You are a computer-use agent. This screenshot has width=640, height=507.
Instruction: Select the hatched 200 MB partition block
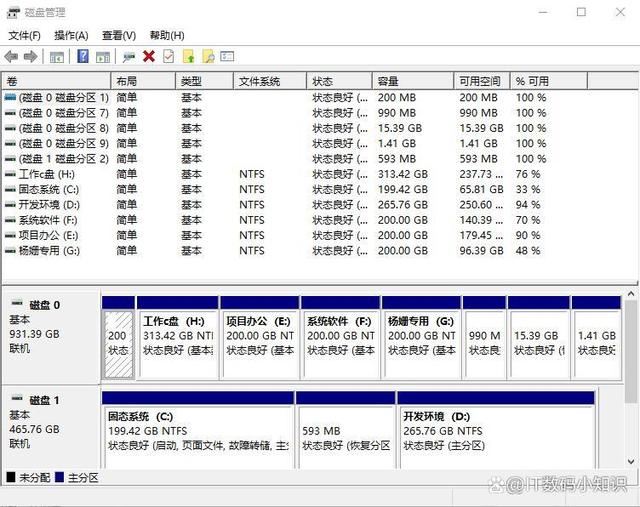point(118,338)
